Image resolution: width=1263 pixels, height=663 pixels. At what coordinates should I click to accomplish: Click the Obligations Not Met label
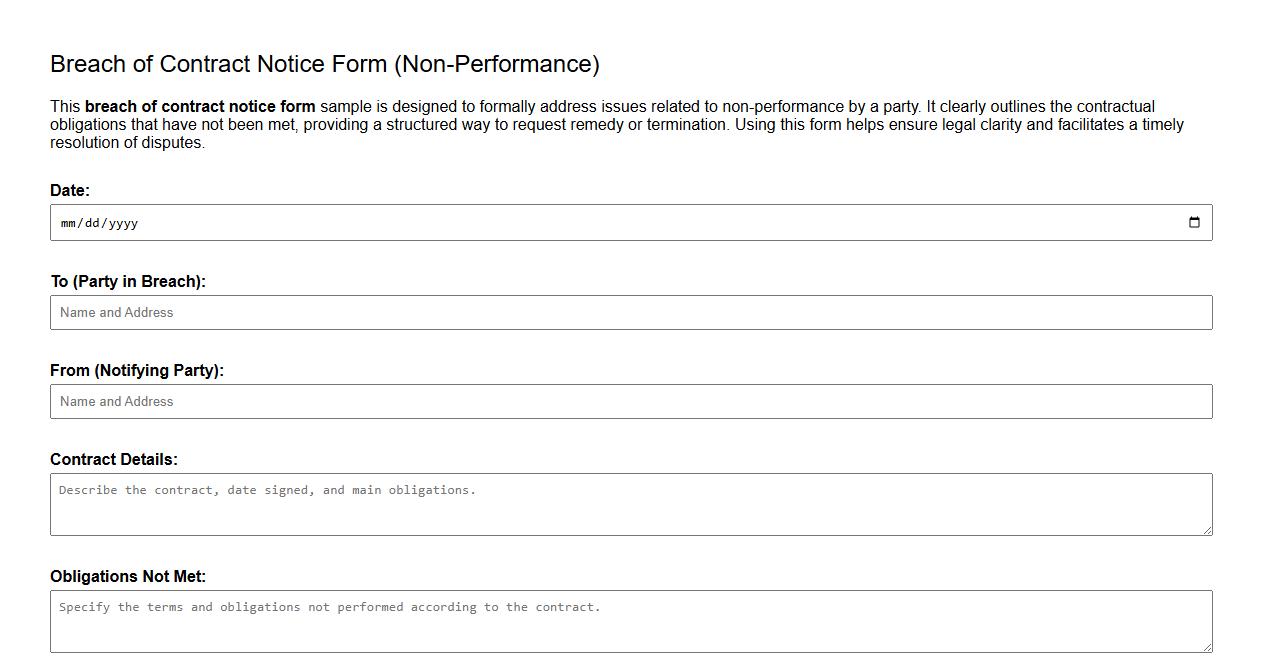point(127,576)
